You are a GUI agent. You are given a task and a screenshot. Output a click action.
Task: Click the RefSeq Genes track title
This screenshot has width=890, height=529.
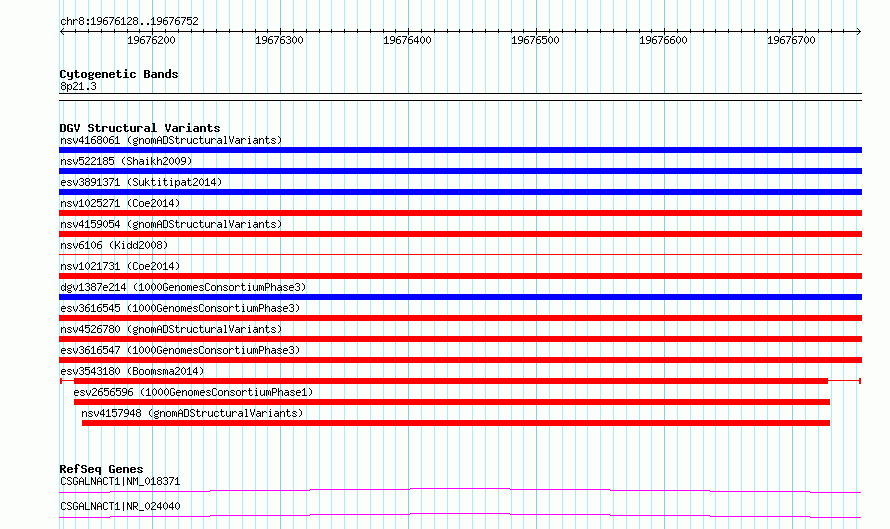pyautogui.click(x=101, y=469)
